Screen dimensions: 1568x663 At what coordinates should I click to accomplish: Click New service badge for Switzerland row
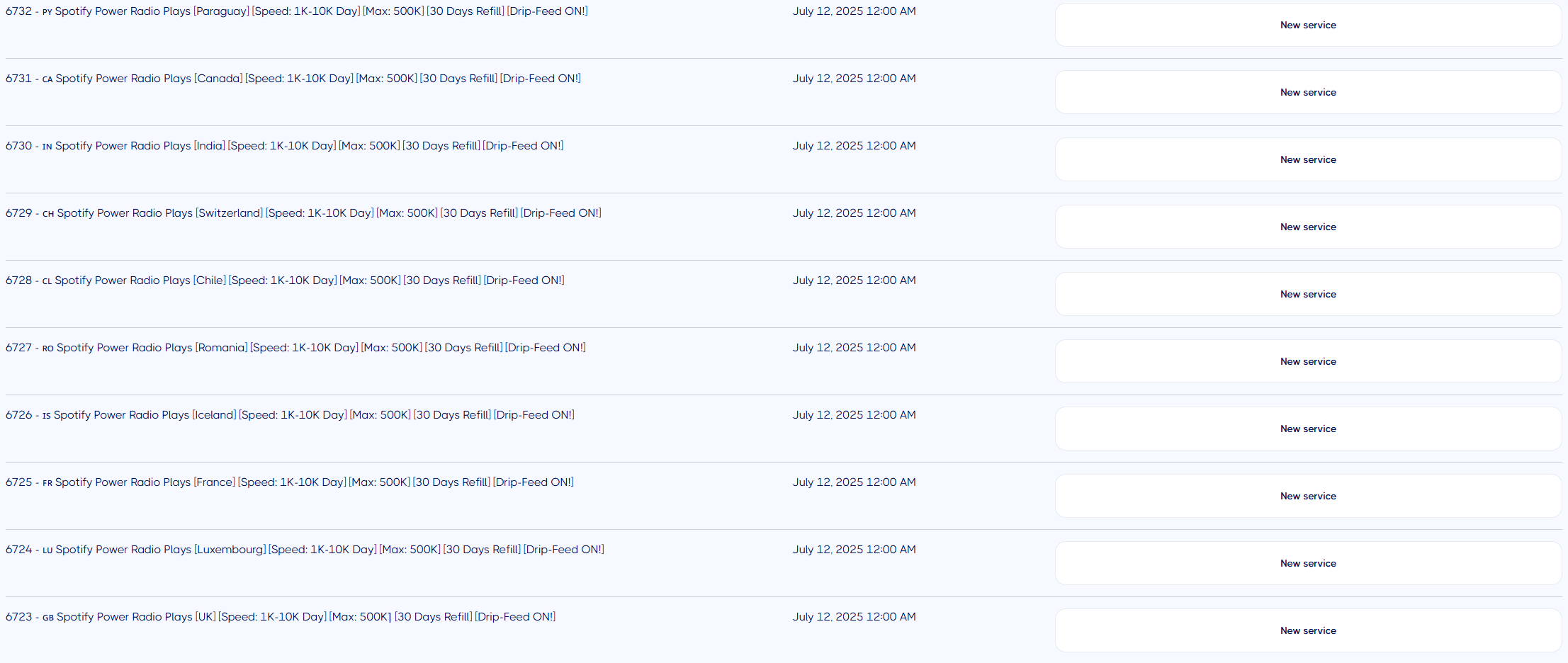pyautogui.click(x=1308, y=227)
